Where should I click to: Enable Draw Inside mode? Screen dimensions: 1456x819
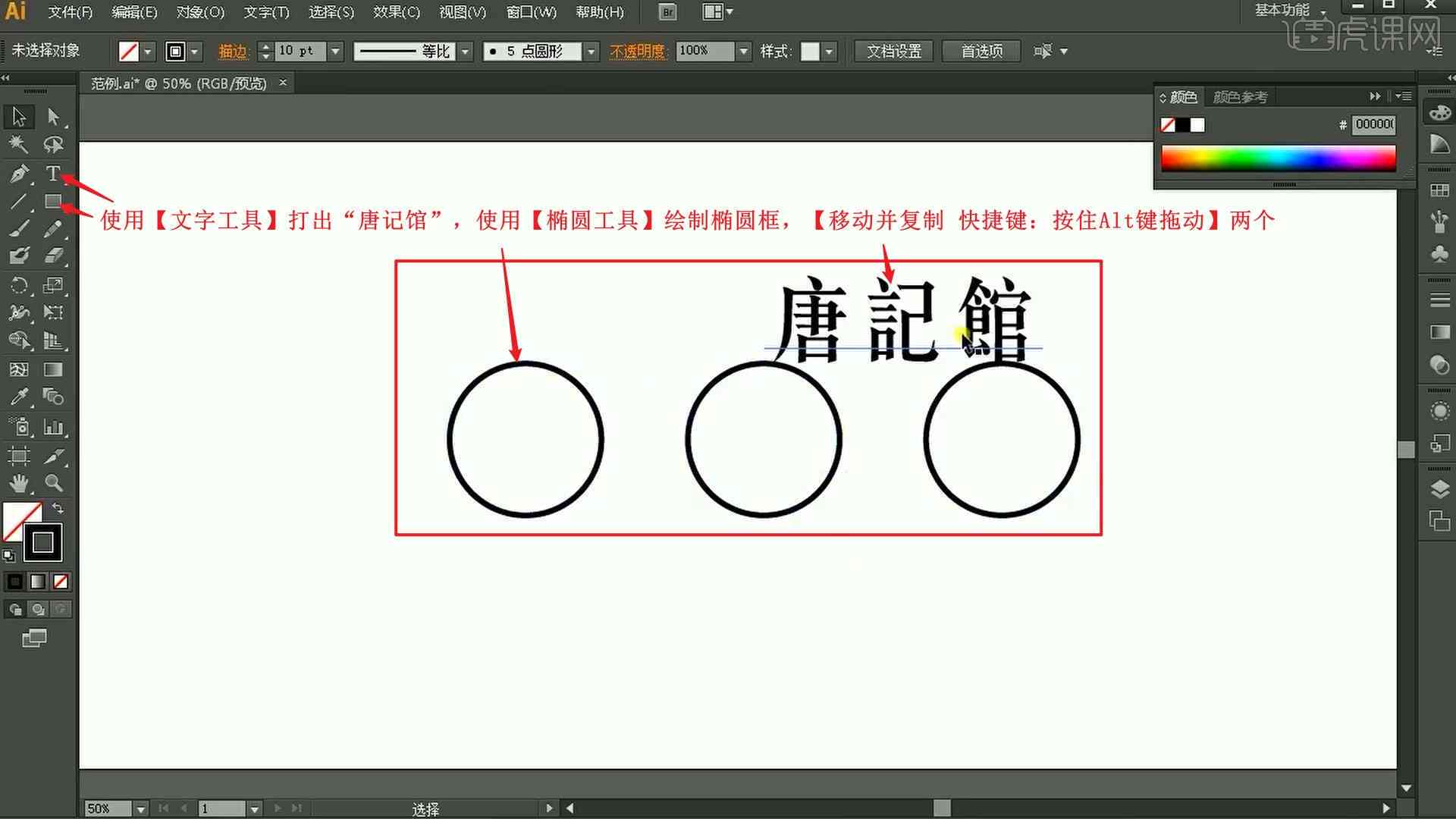(x=61, y=609)
